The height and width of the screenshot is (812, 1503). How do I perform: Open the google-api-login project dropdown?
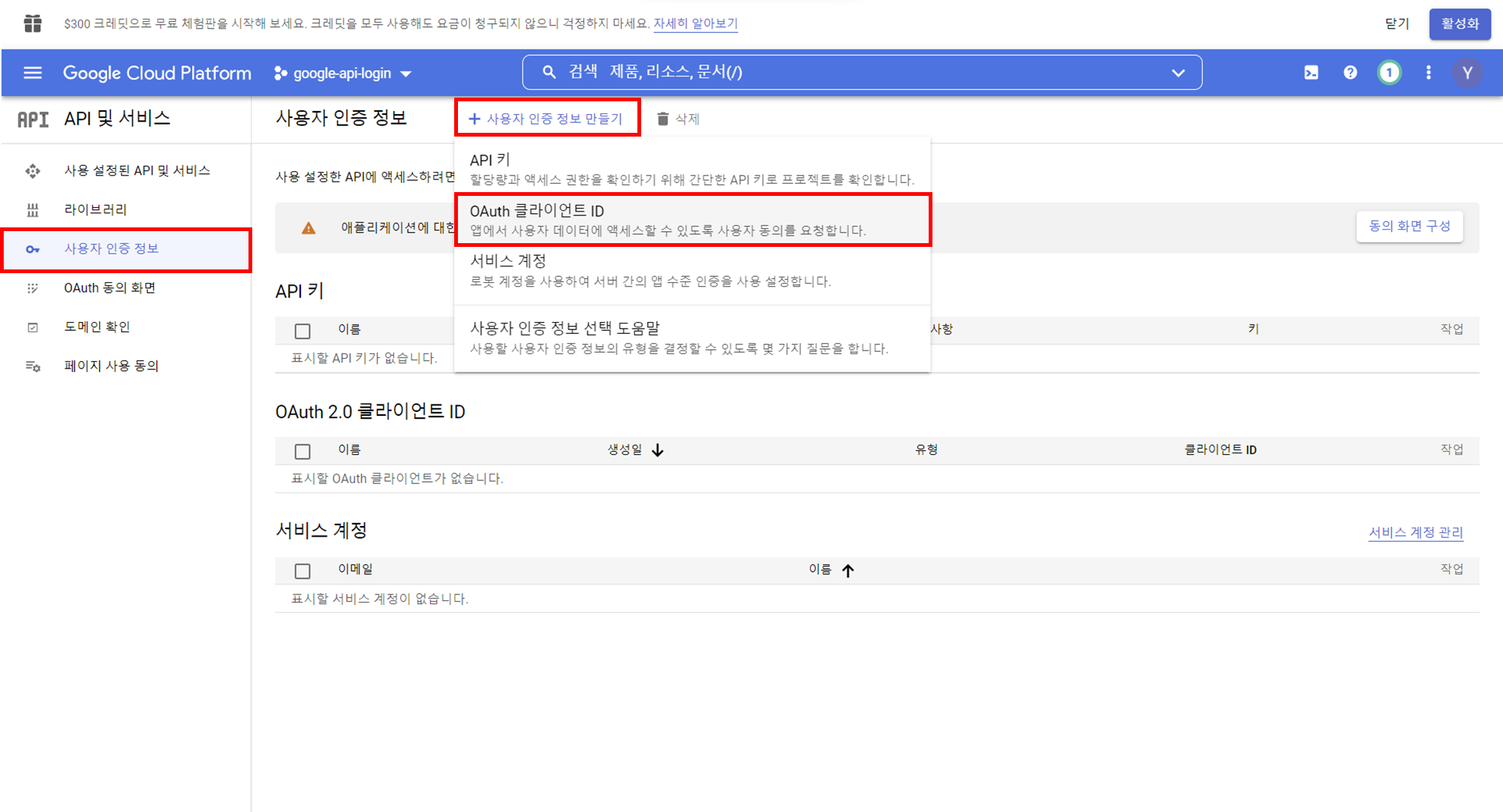tap(342, 73)
